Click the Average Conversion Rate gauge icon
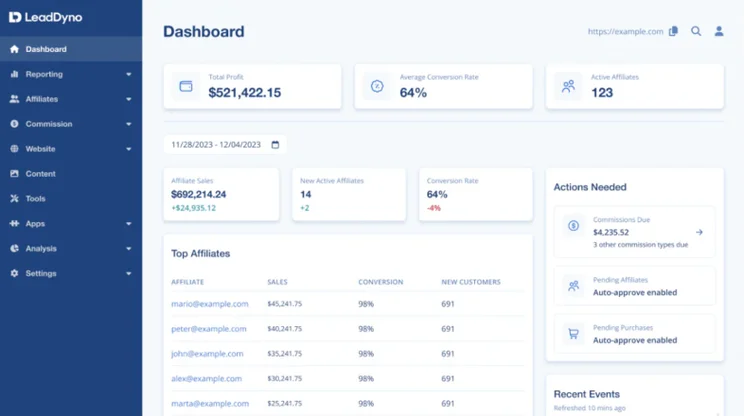The image size is (744, 416). point(377,86)
